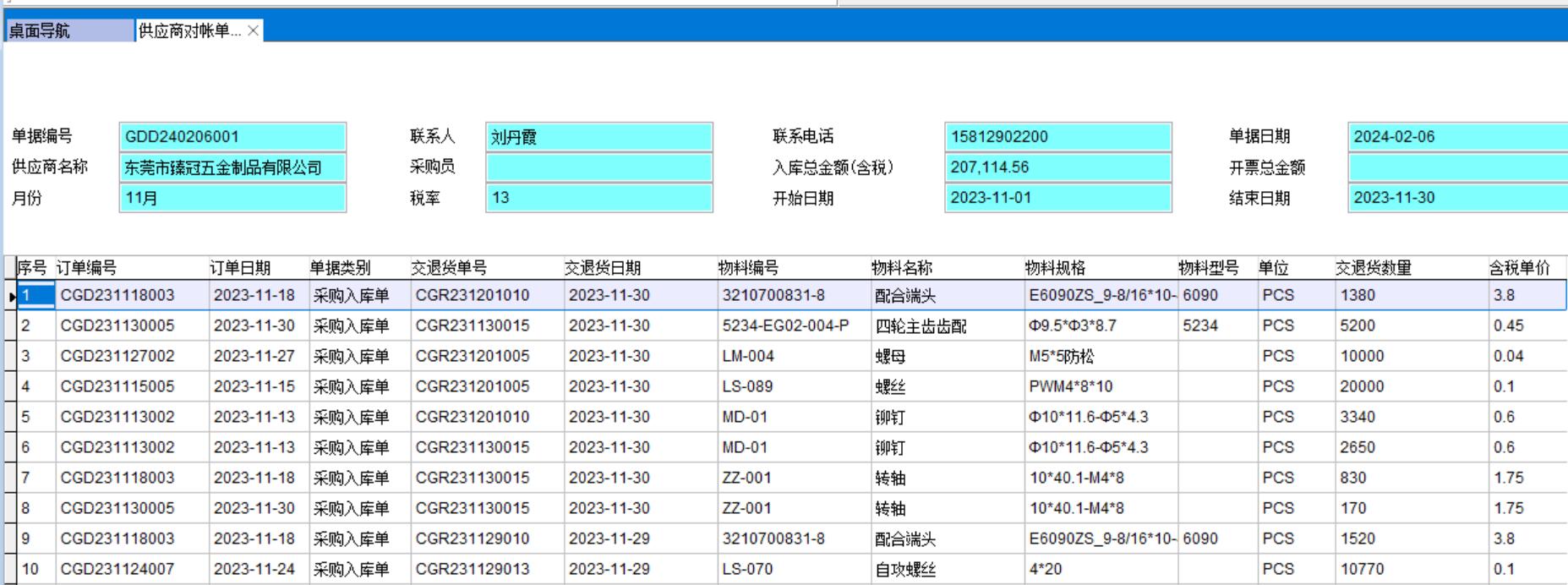Click the 开始日期 field 2023-11-01

pyautogui.click(x=1057, y=198)
